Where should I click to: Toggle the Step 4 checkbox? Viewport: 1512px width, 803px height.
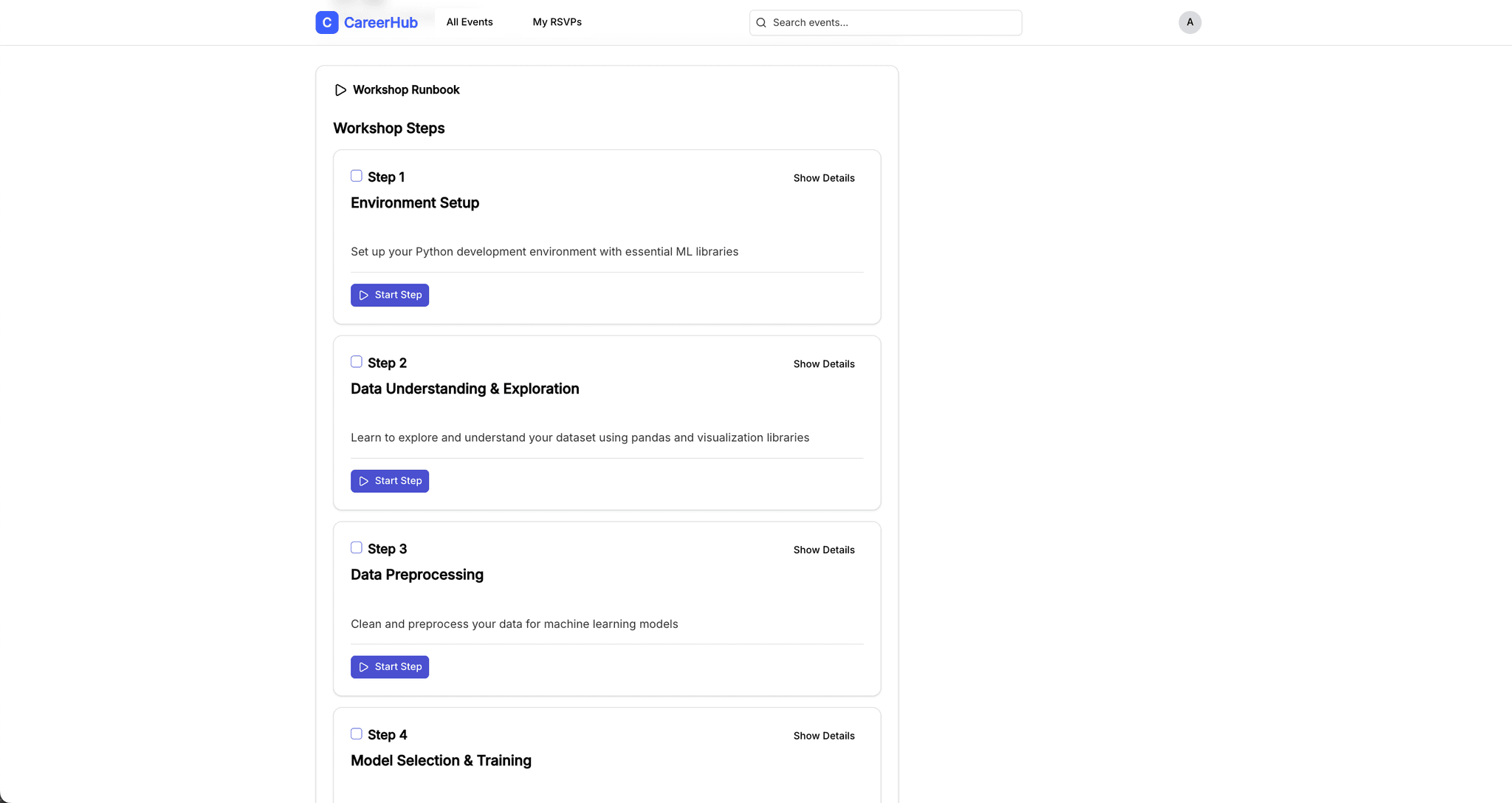pos(357,734)
